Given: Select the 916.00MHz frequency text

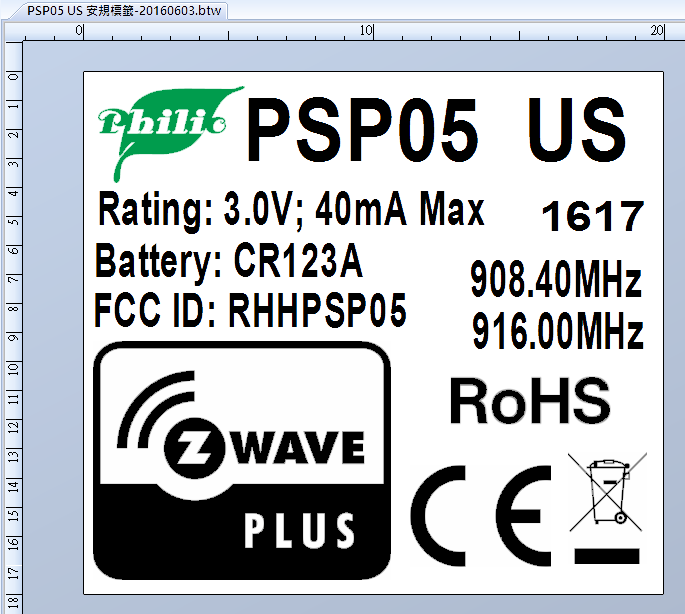Looking at the screenshot, I should (x=558, y=330).
